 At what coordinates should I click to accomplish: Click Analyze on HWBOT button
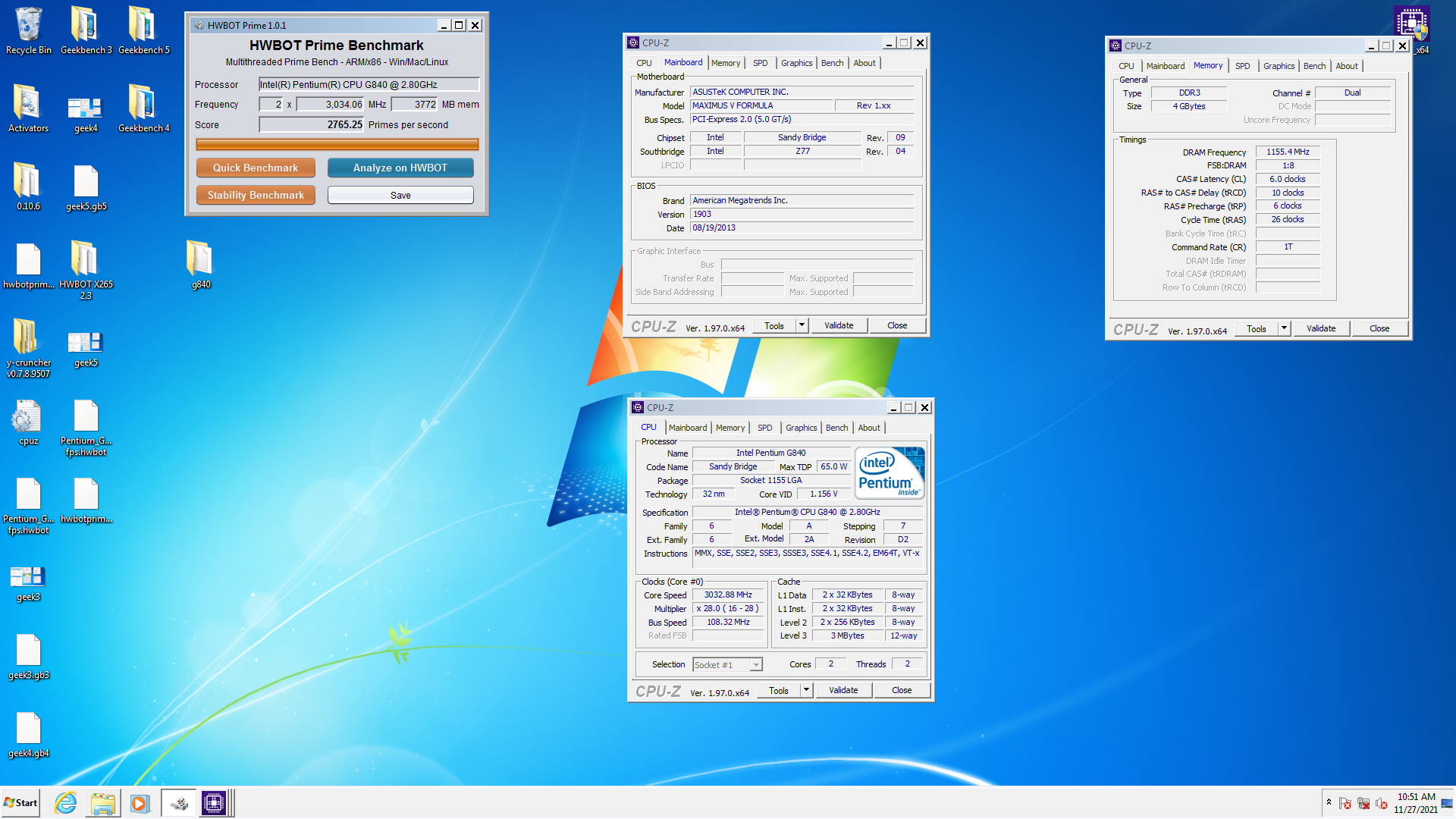(400, 168)
